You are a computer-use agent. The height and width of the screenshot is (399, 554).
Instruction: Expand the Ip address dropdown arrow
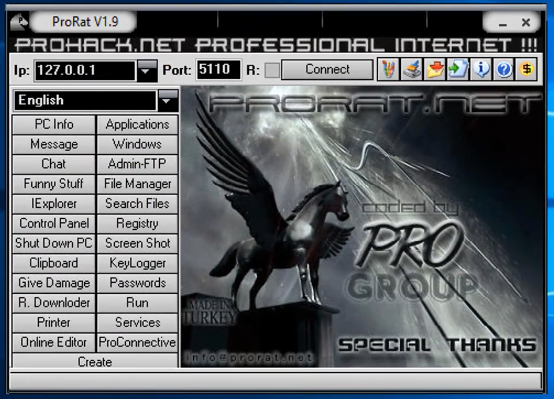tap(147, 71)
